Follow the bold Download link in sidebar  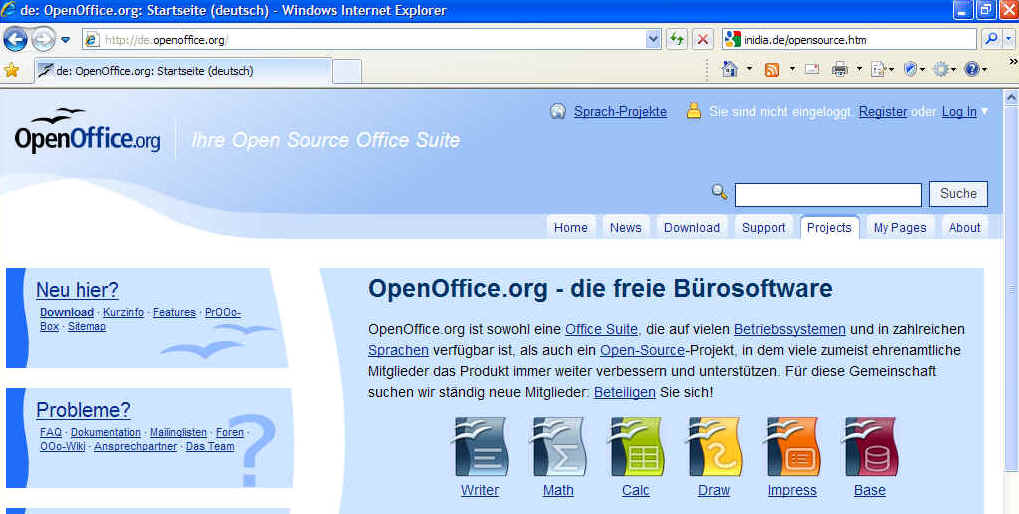(67, 313)
